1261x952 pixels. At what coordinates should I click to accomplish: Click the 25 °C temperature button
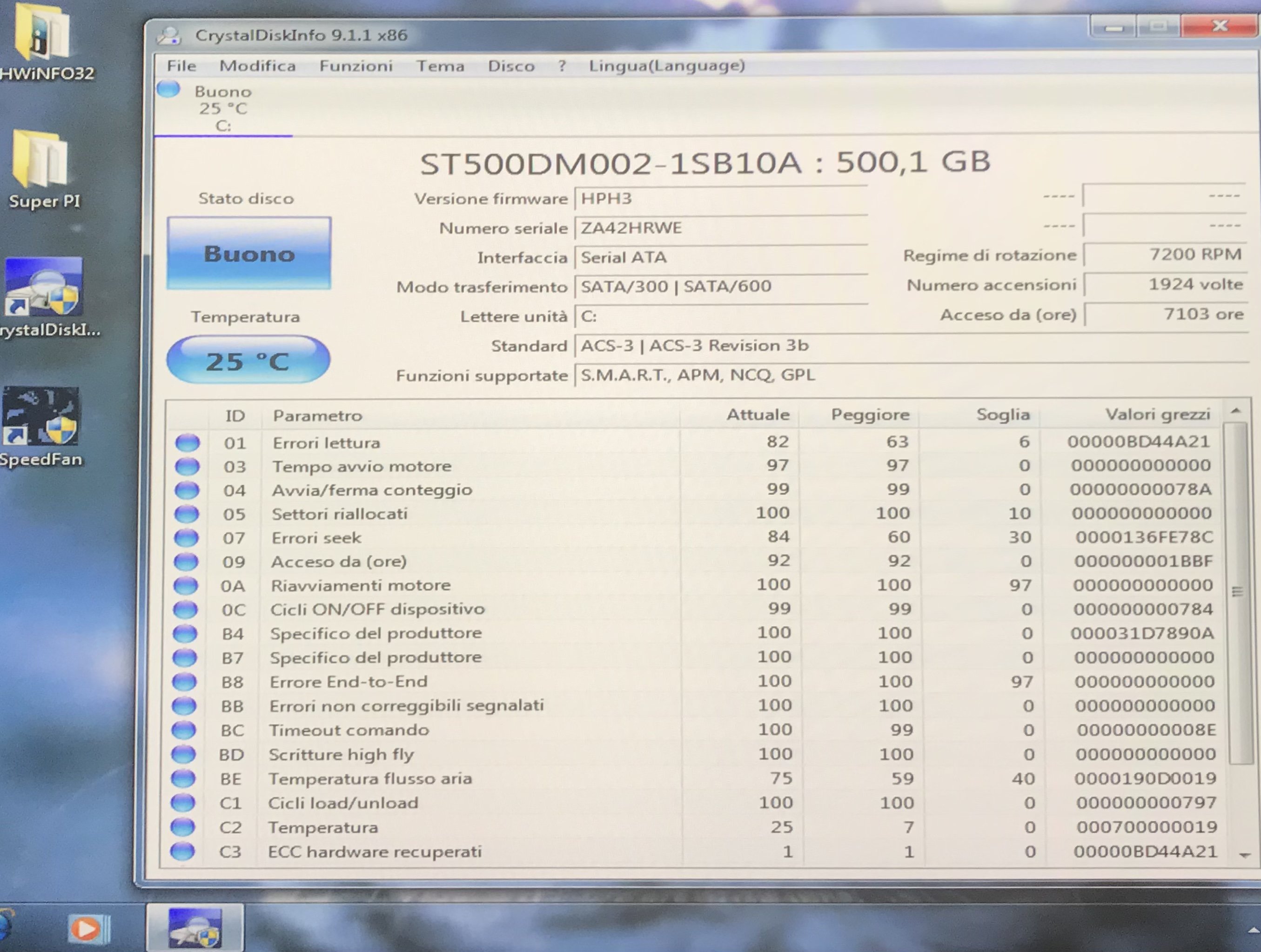pyautogui.click(x=248, y=361)
